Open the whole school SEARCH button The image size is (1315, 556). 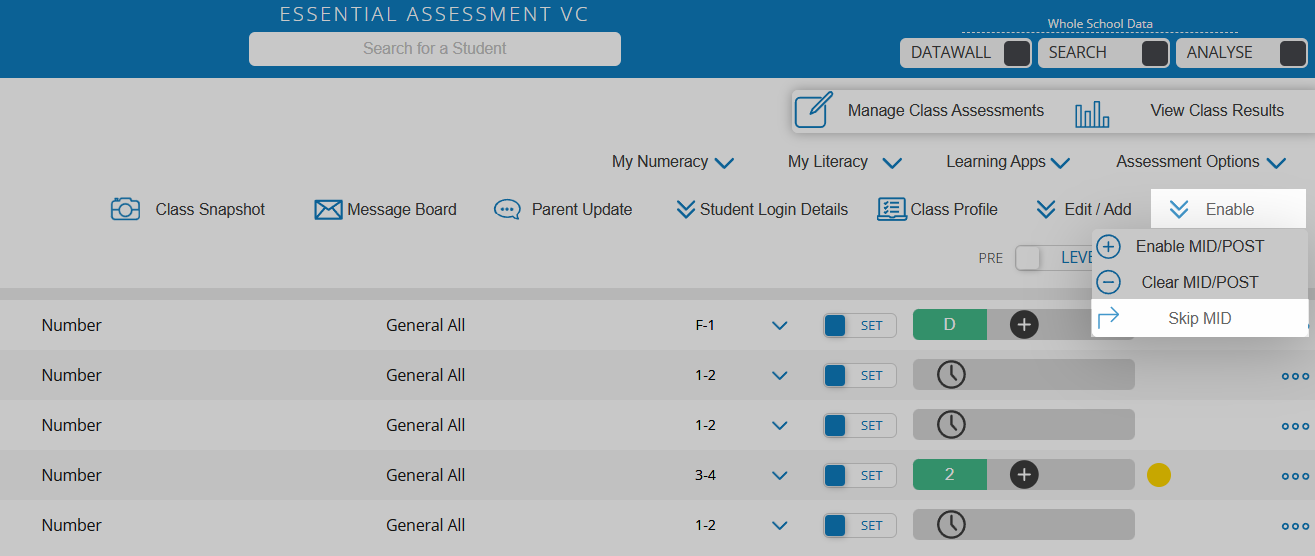click(1104, 53)
